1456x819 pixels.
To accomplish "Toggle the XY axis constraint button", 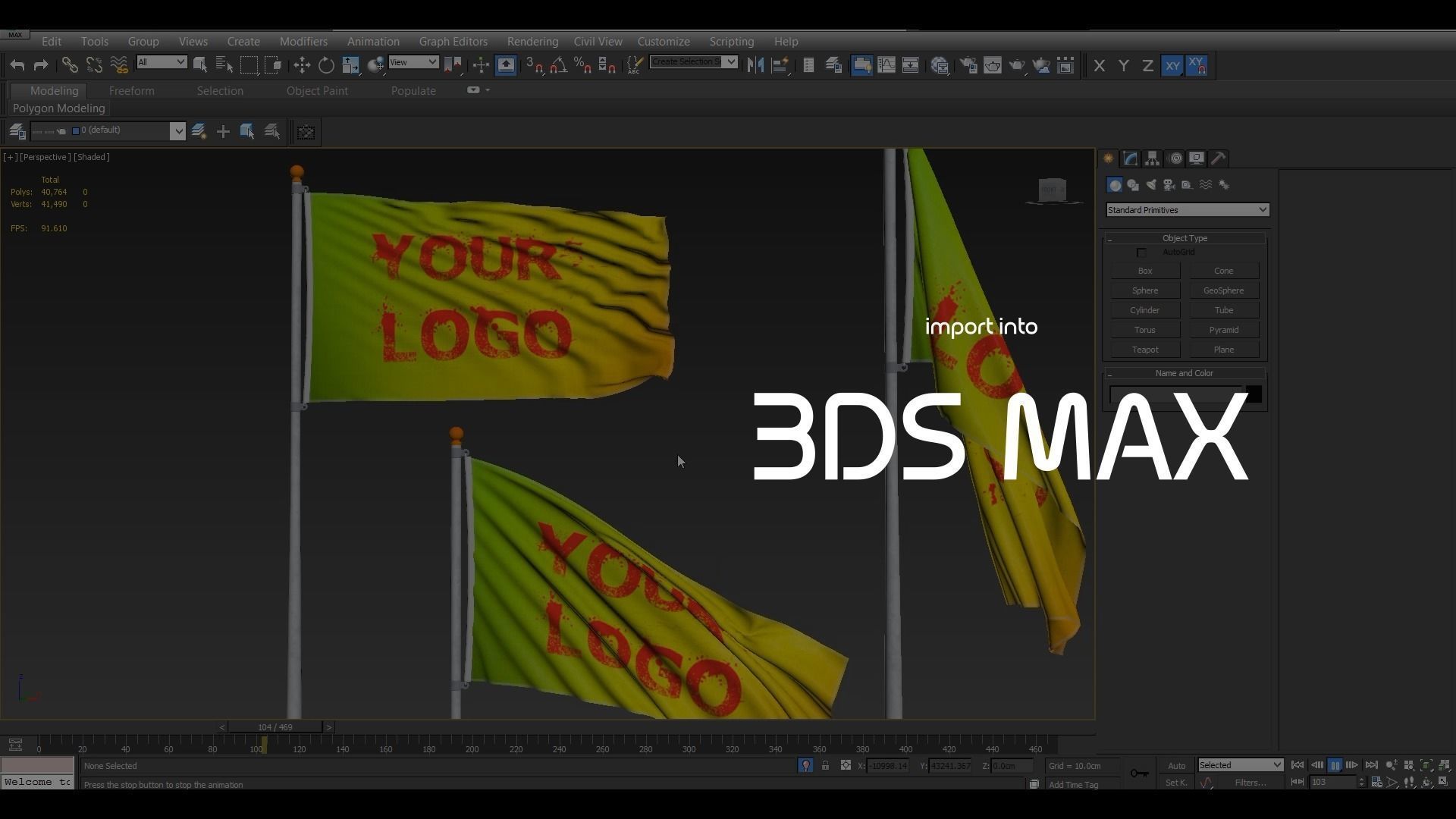I will 1172,66.
